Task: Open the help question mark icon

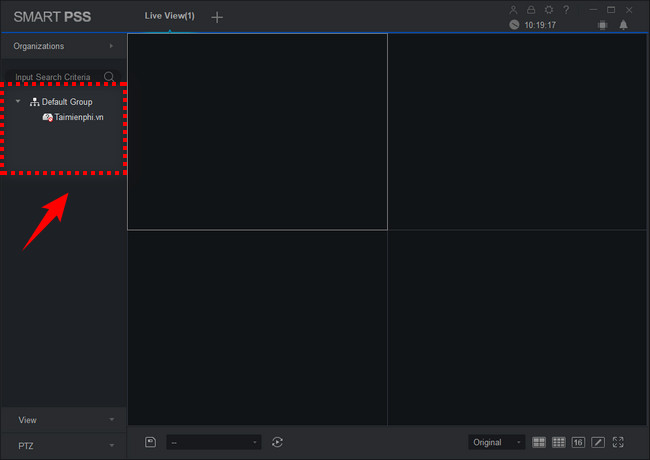Action: (566, 10)
